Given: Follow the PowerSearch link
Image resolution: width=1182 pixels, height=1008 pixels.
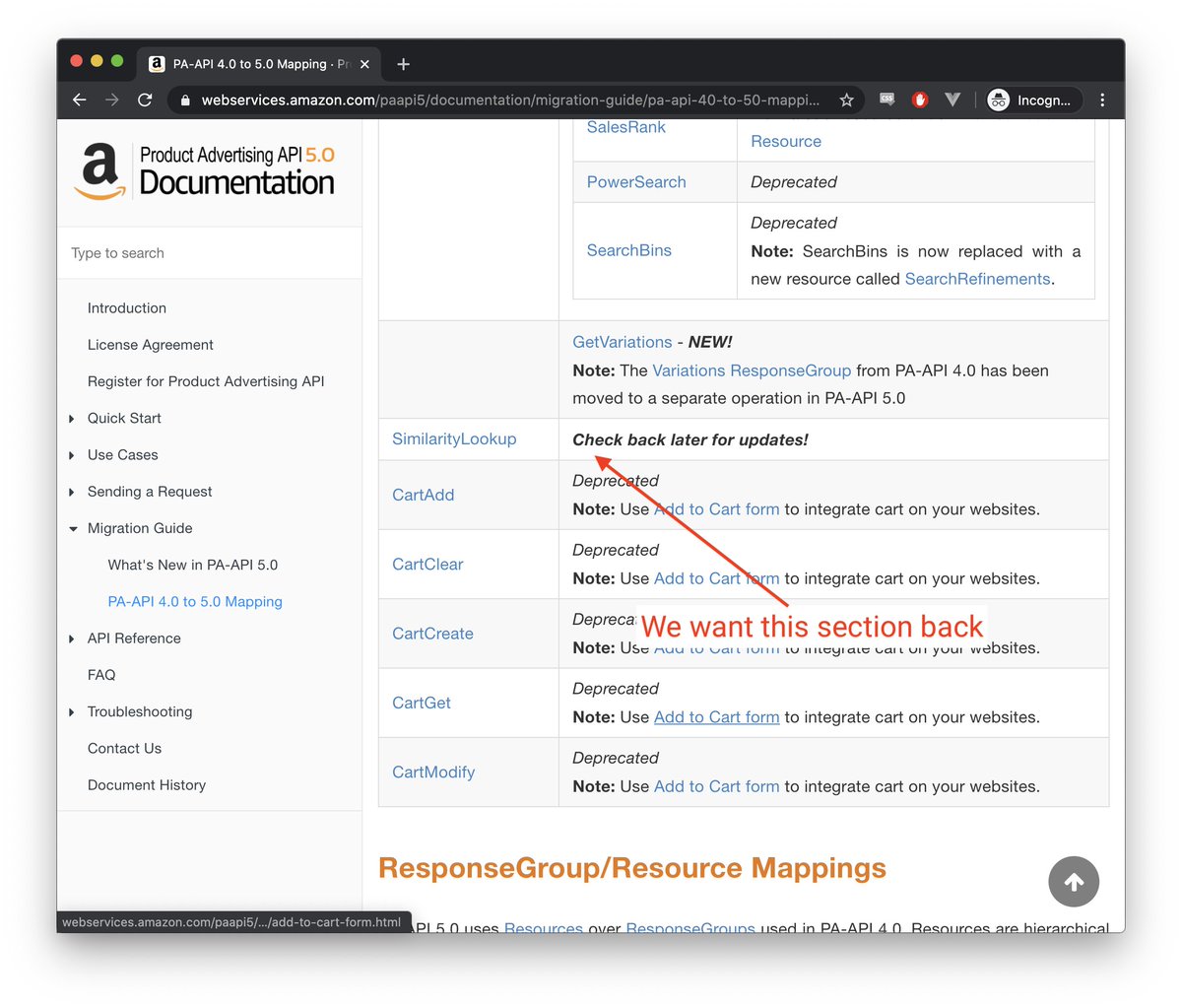Looking at the screenshot, I should (x=636, y=182).
